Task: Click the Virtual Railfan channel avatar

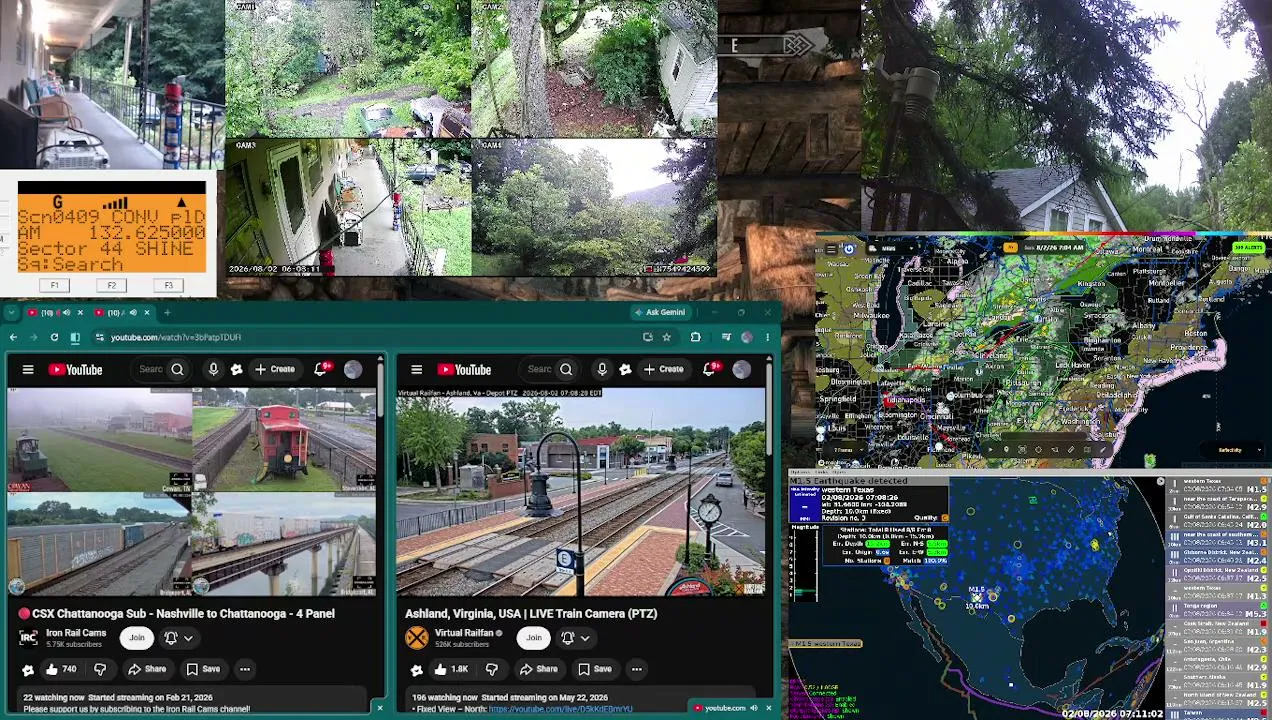Action: (416, 638)
